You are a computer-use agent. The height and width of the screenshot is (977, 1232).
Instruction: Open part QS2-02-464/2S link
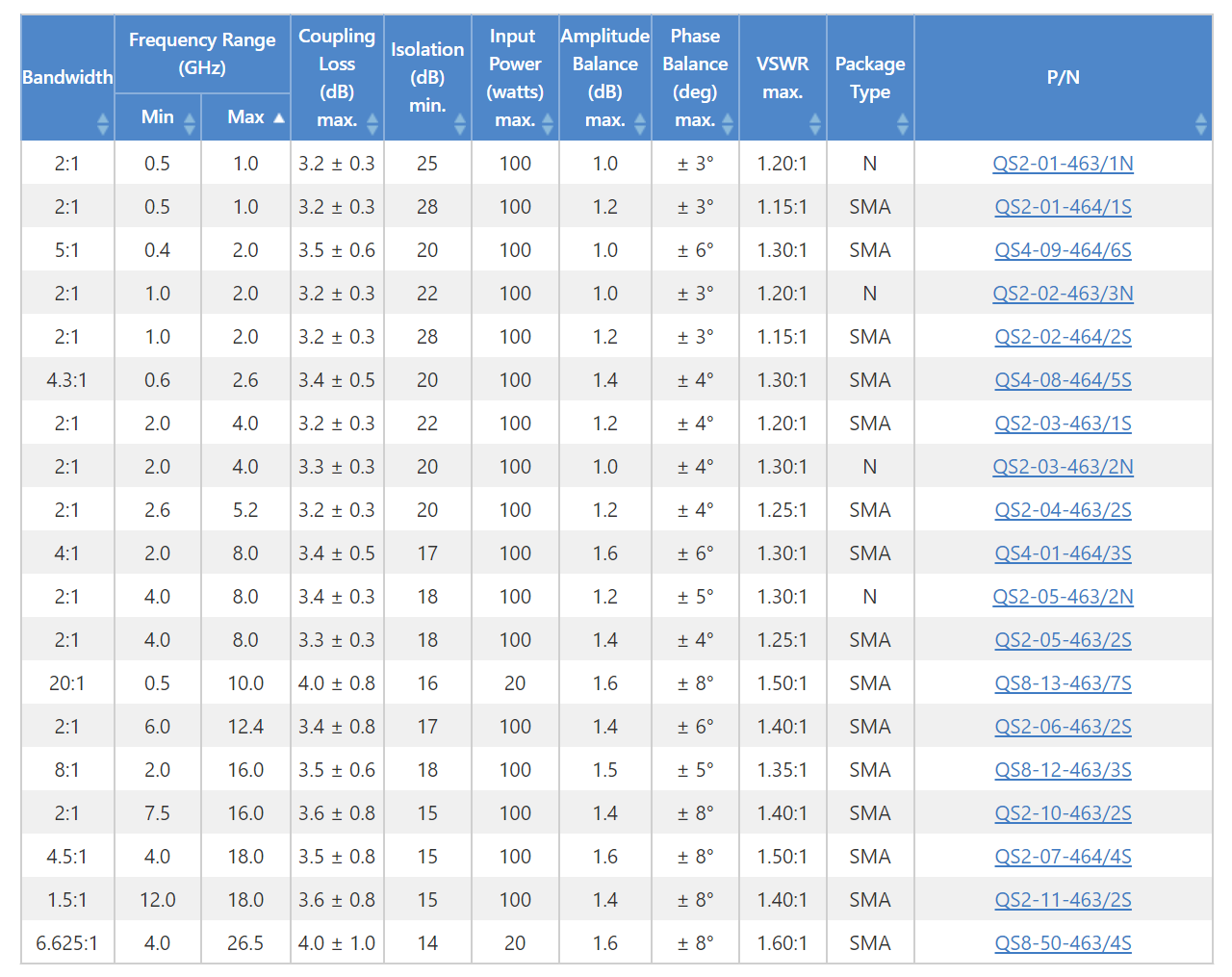(x=1063, y=337)
